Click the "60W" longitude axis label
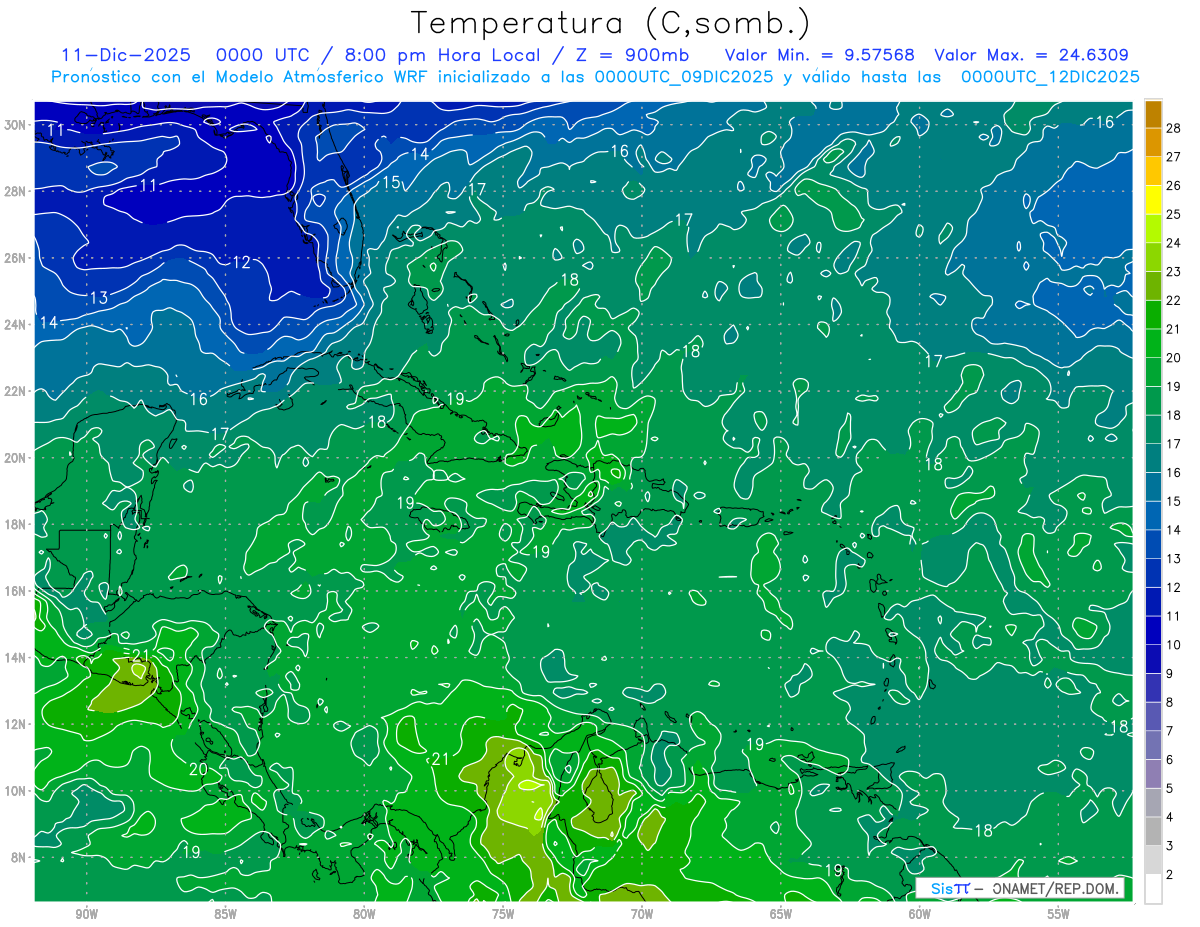This screenshot has height=927, width=1200. tap(920, 914)
